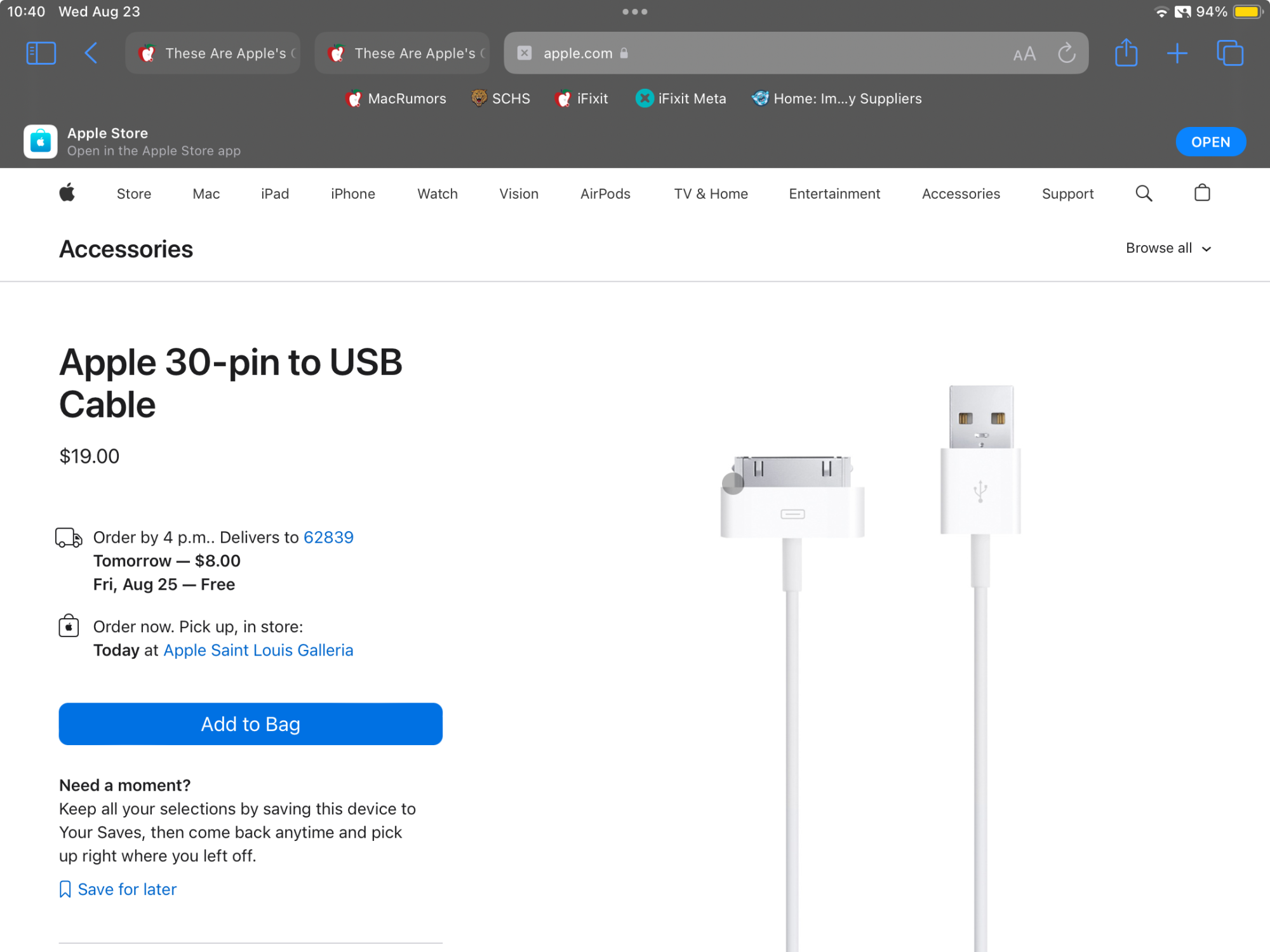Toggle the Safari sidebar panel
The height and width of the screenshot is (952, 1270).
point(41,53)
